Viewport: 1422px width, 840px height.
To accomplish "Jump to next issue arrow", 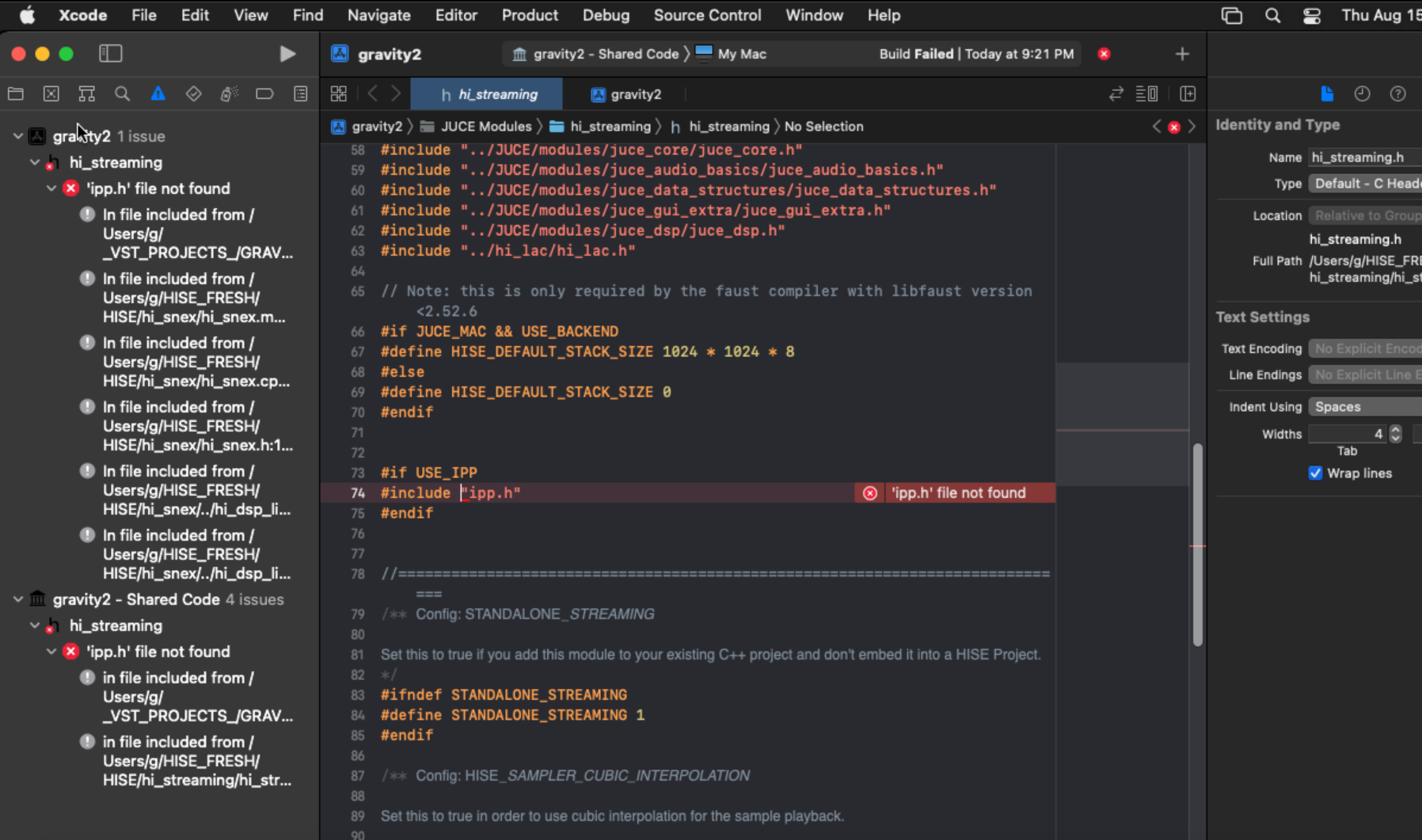I will 1192,127.
